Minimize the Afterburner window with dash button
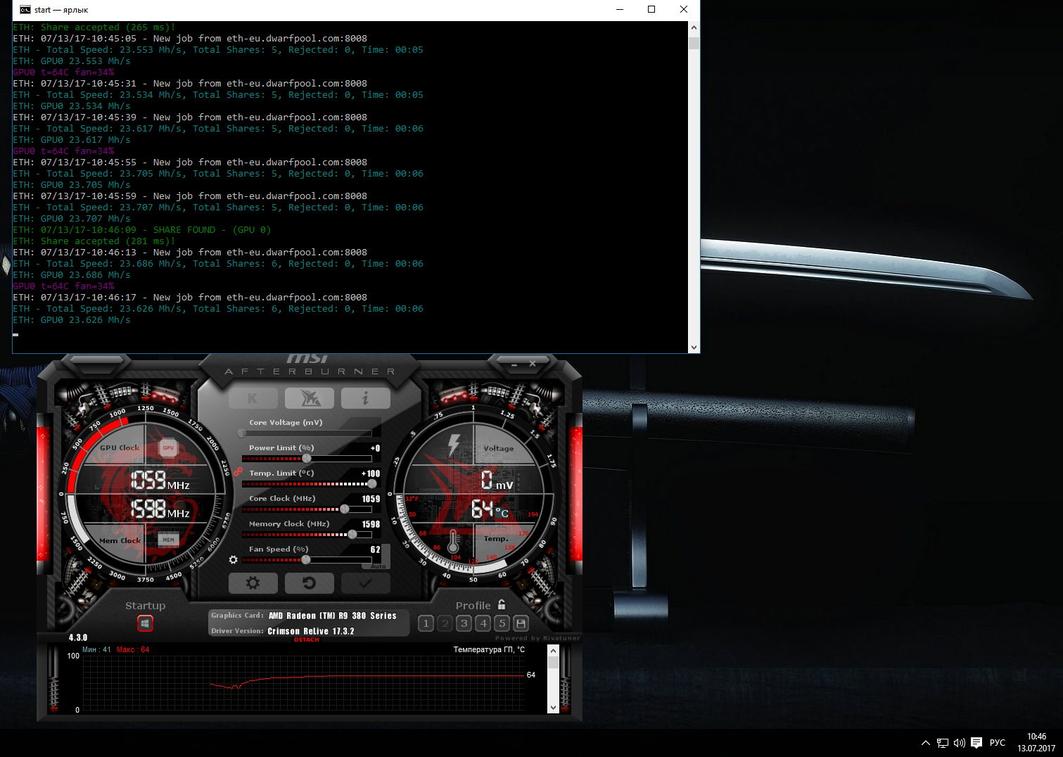1063x757 pixels. 515,365
